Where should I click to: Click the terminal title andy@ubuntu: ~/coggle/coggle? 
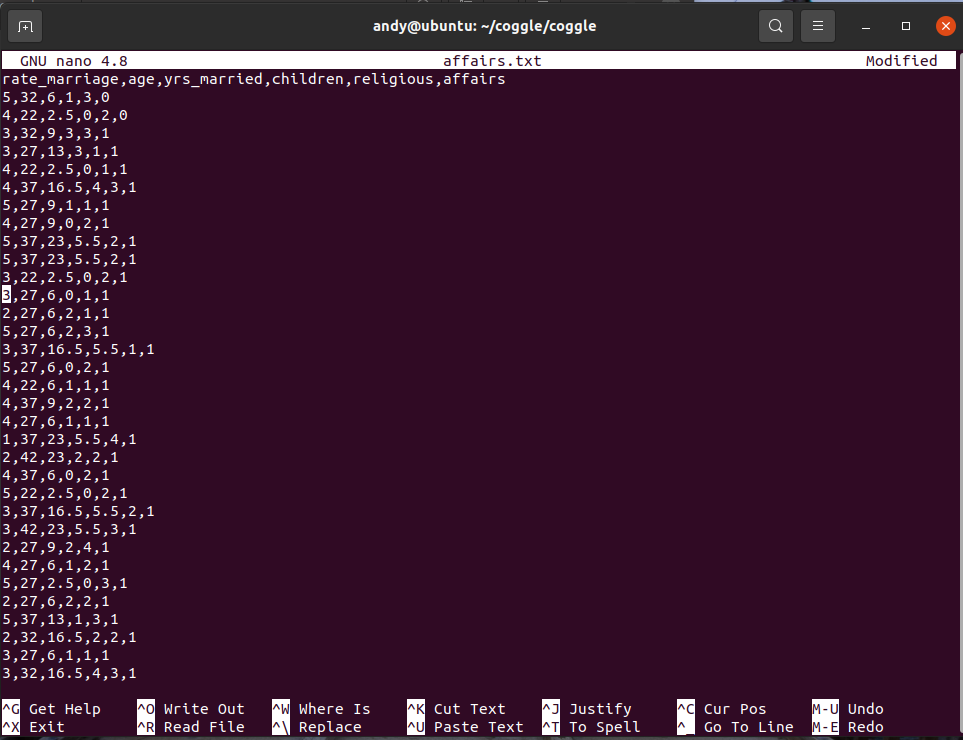click(x=485, y=26)
